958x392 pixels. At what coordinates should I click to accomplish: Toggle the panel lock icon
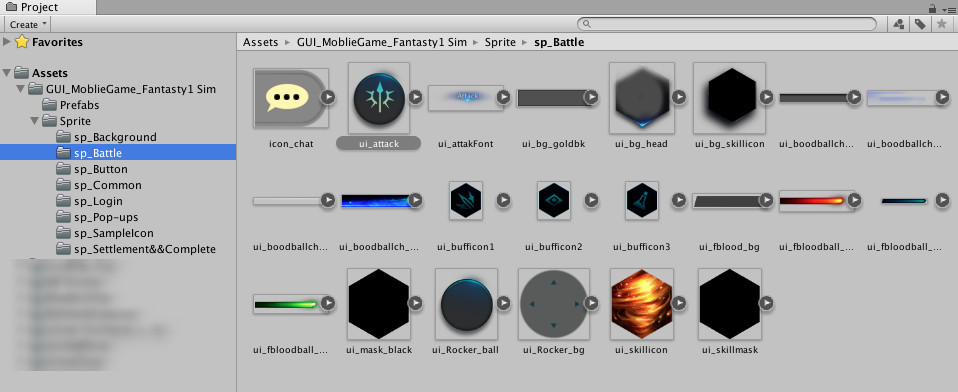(932, 8)
